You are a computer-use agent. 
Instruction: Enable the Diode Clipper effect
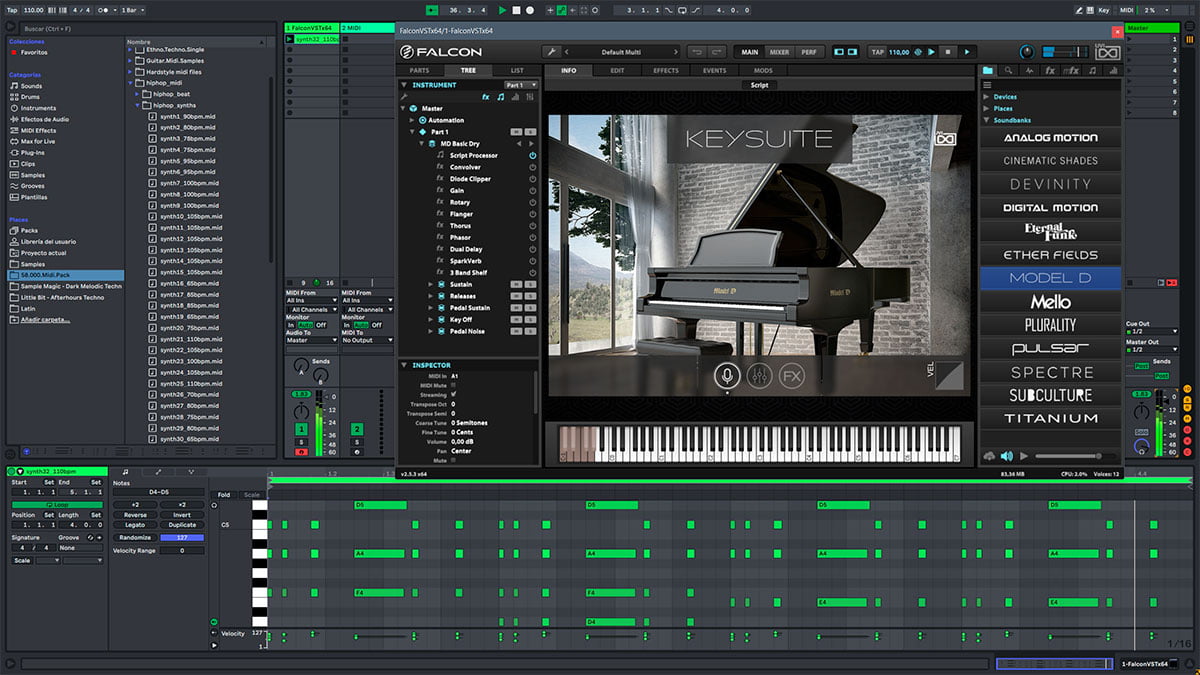(532, 179)
